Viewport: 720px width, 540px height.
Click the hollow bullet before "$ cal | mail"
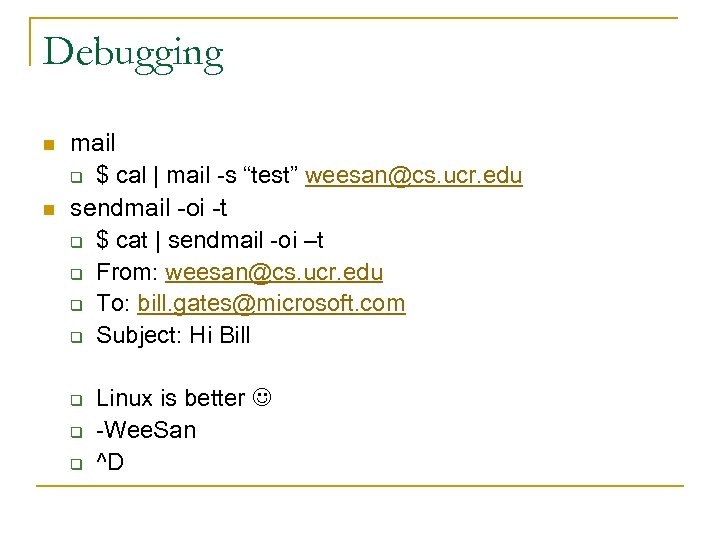tap(75, 179)
